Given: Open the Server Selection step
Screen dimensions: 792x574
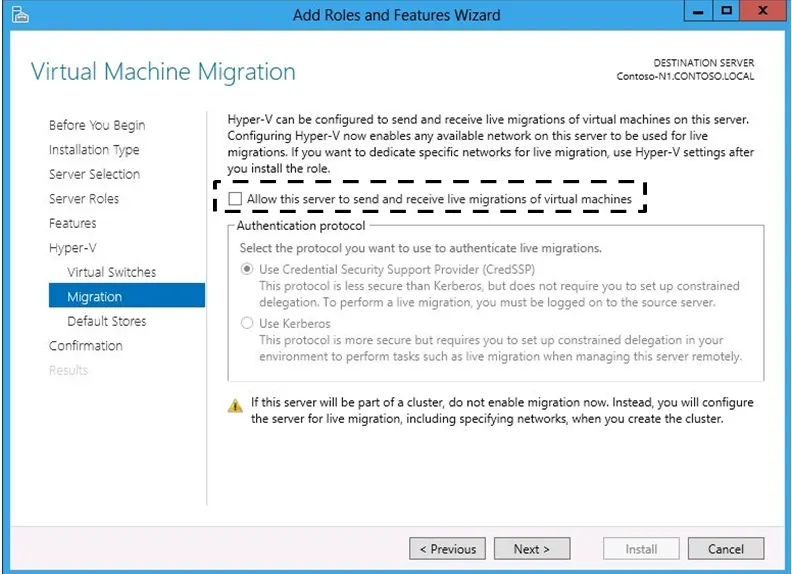Looking at the screenshot, I should 94,174.
